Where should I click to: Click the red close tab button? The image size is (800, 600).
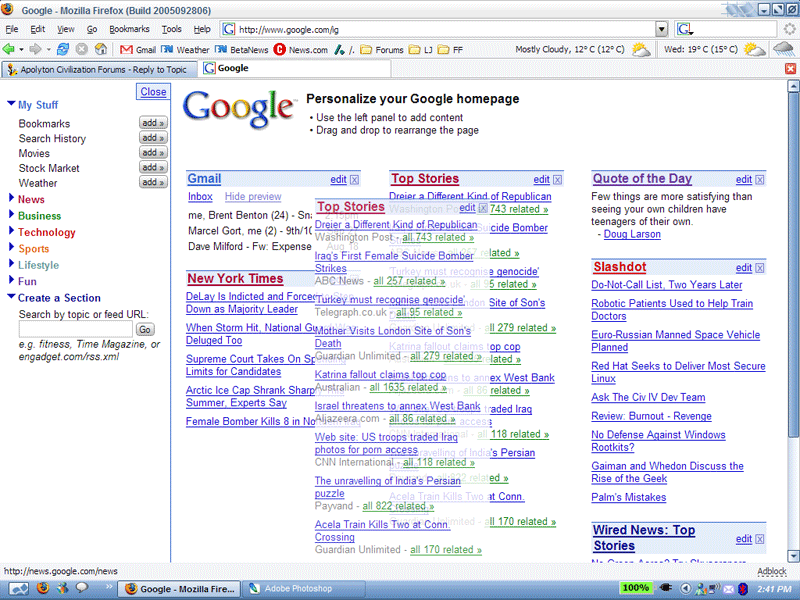[791, 68]
